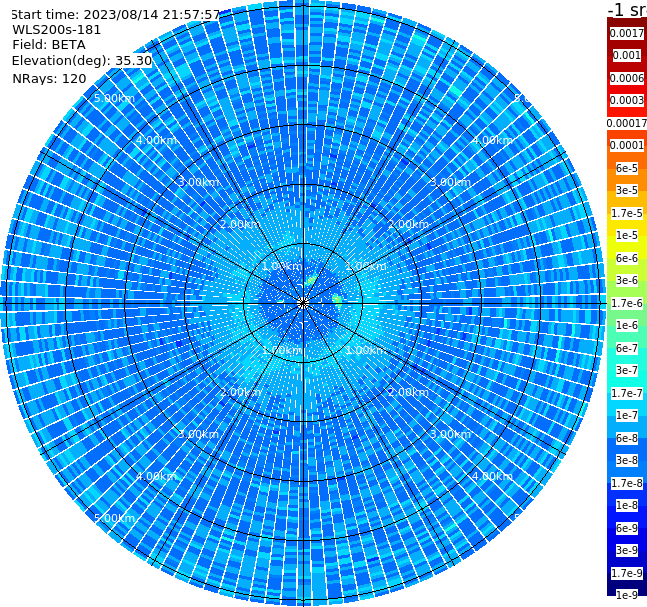The height and width of the screenshot is (607, 647).
Task: Click the 1e-5 colorbar tick label
Action: [x=627, y=235]
